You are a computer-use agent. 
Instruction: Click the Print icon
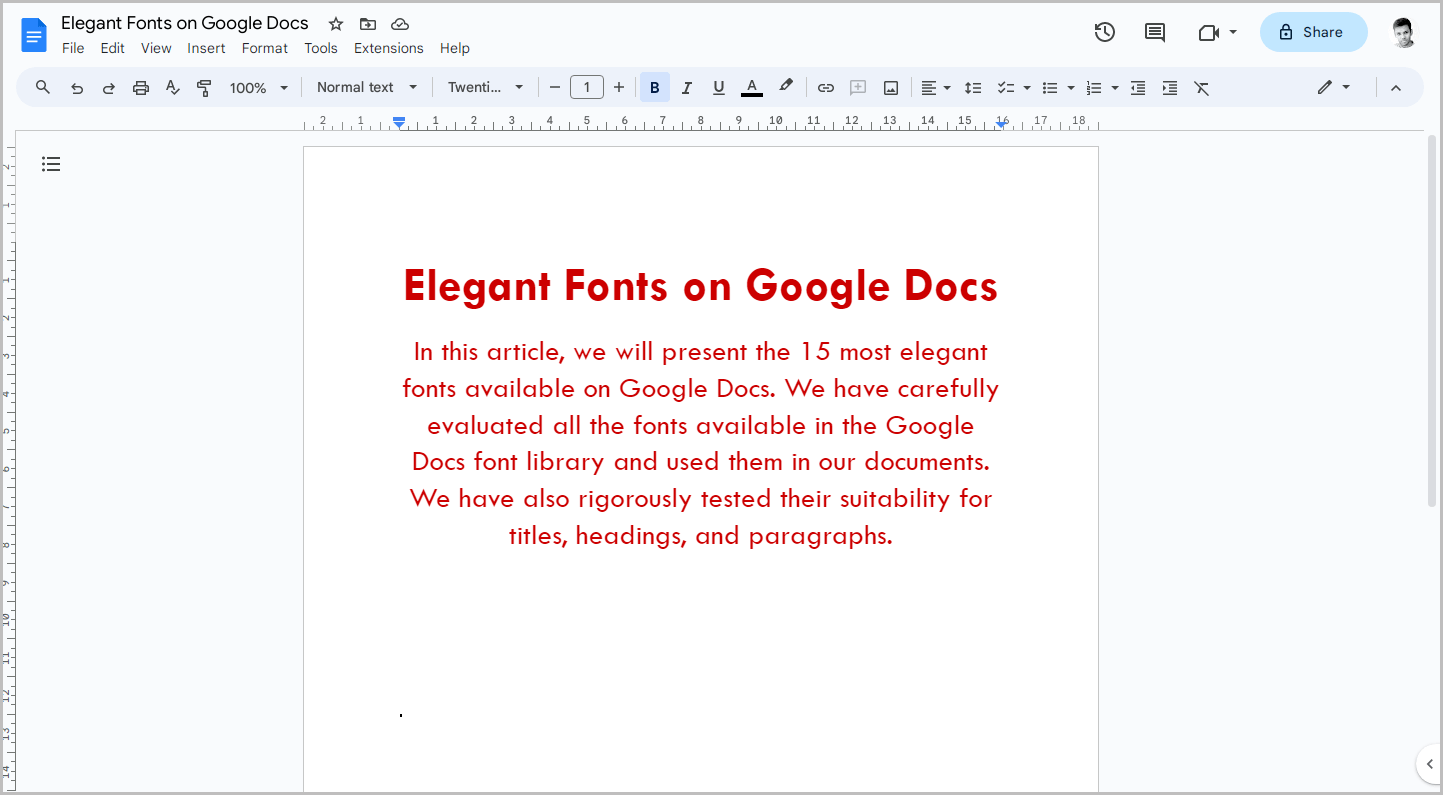[140, 87]
